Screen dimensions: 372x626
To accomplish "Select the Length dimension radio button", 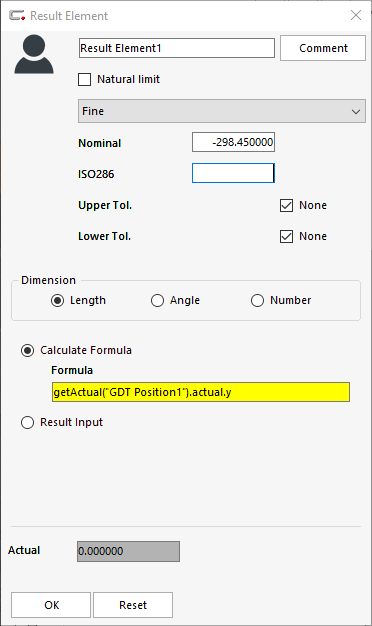I will pyautogui.click(x=57, y=300).
